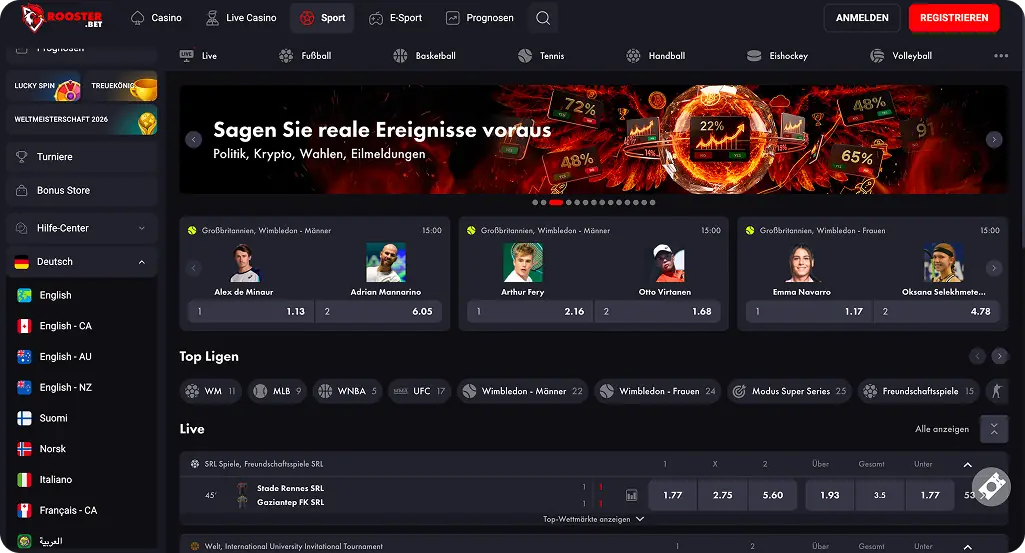Select Fußball sport category
The height and width of the screenshot is (553, 1025).
[305, 56]
